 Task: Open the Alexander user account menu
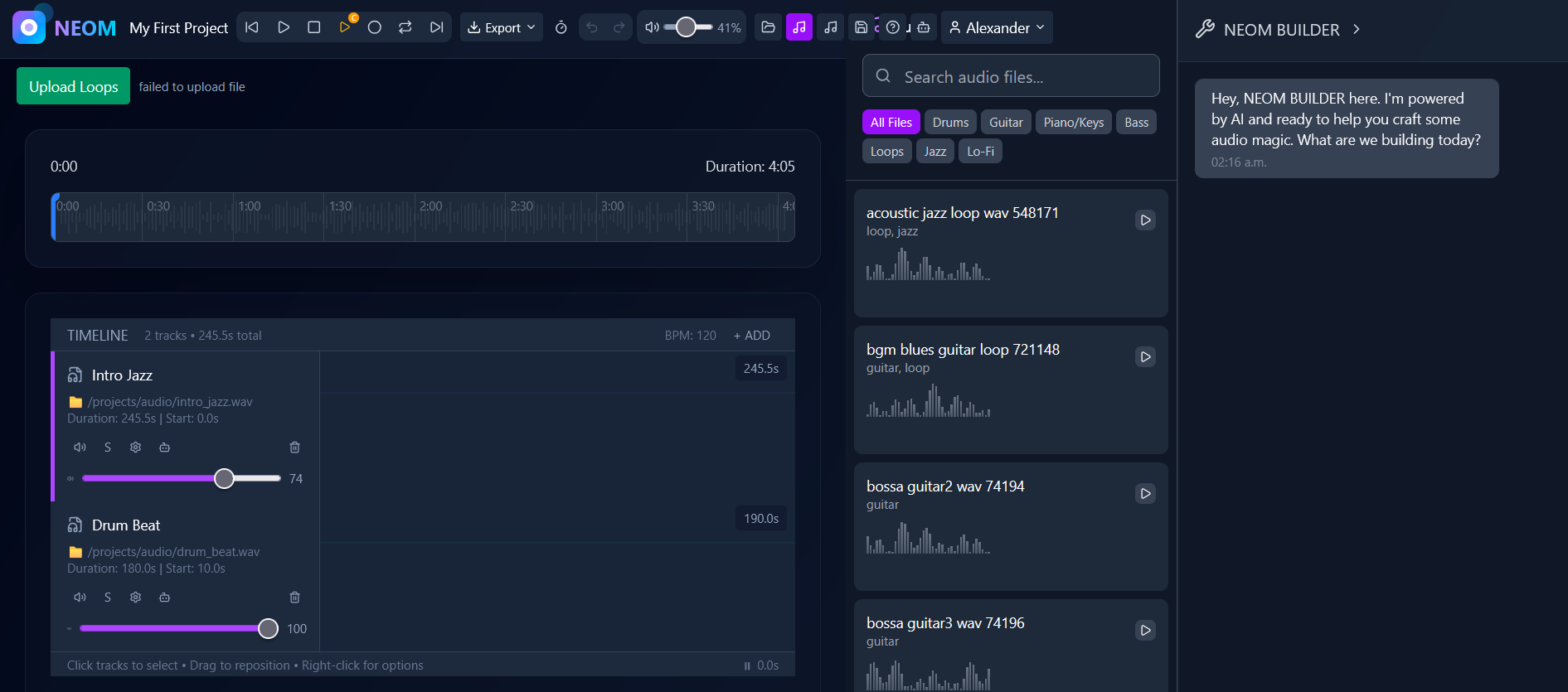click(998, 27)
